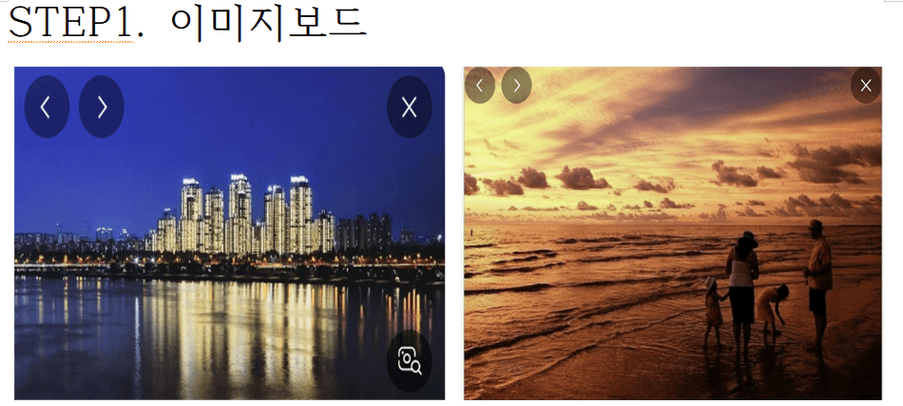Image resolution: width=903 pixels, height=406 pixels.
Task: Place cursor in the word 이미지보드
Action: coord(269,24)
